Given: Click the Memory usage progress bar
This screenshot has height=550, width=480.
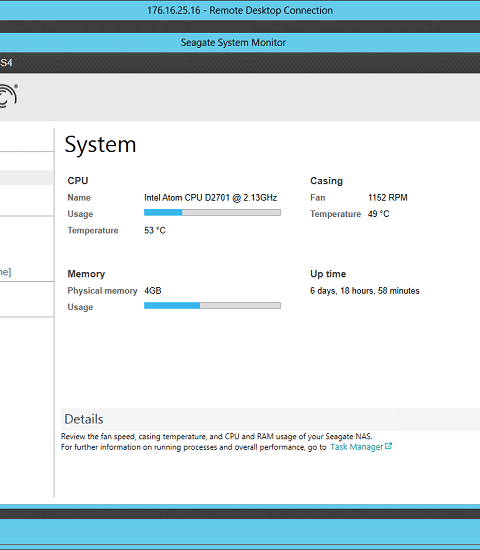Looking at the screenshot, I should (212, 306).
